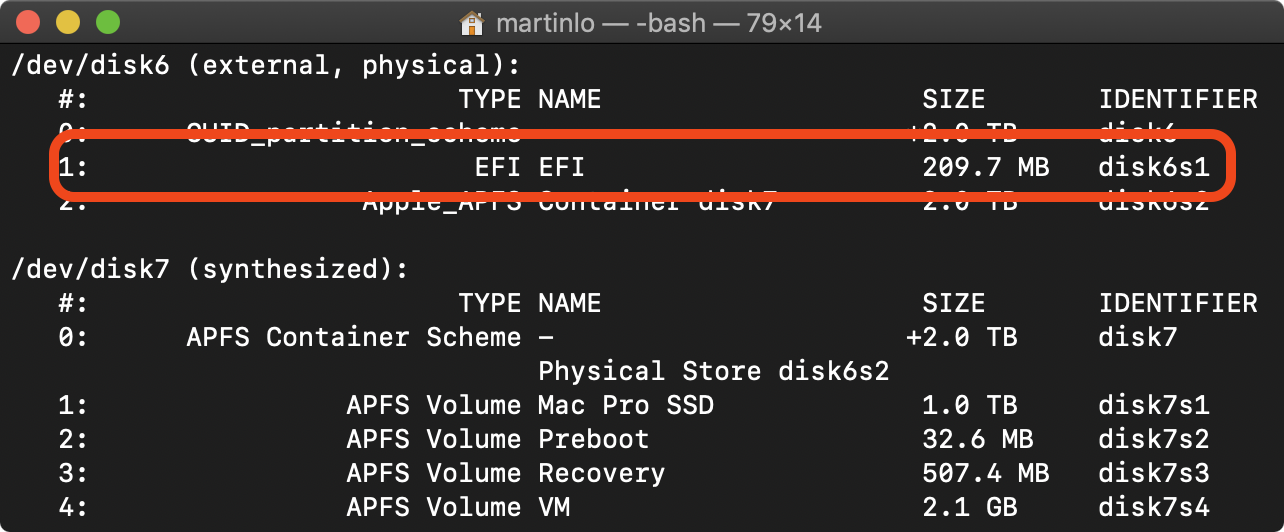The height and width of the screenshot is (532, 1284).
Task: Click the disk7s1 identifier
Action: (x=1154, y=405)
